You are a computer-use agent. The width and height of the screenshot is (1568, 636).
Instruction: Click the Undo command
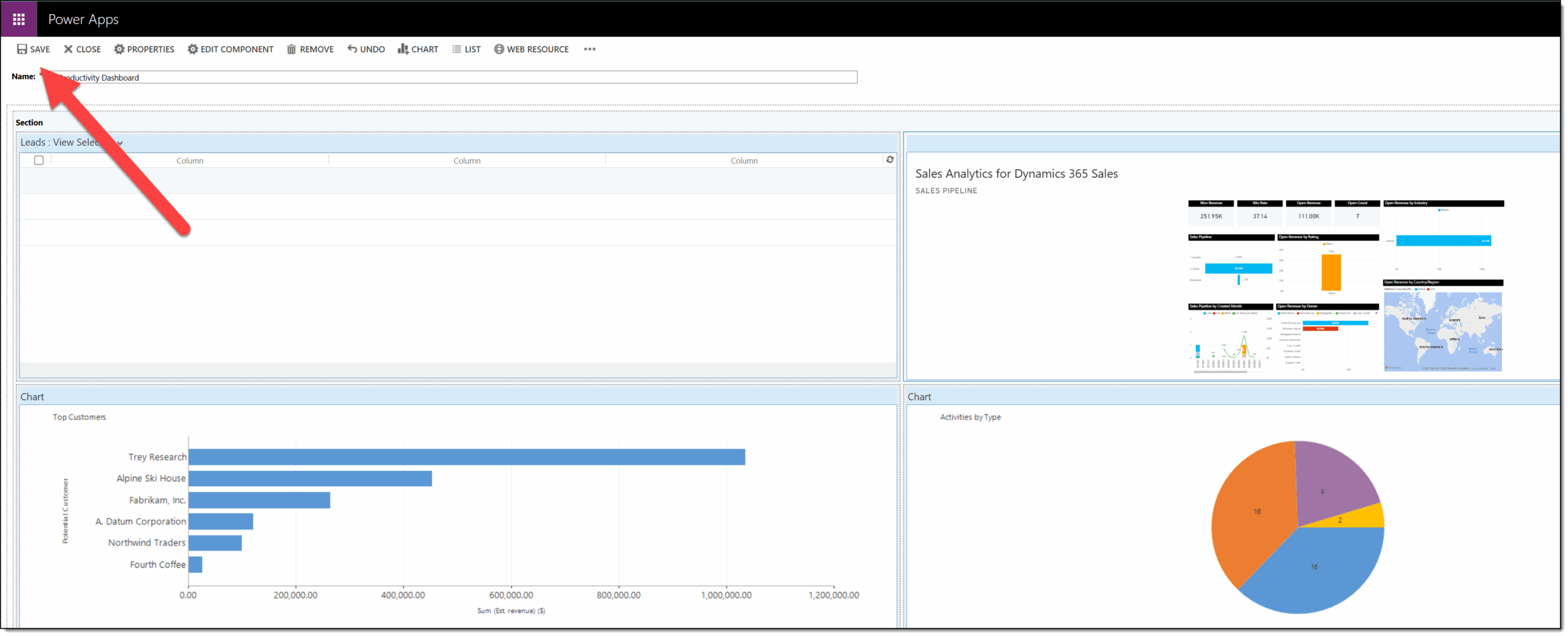[366, 49]
